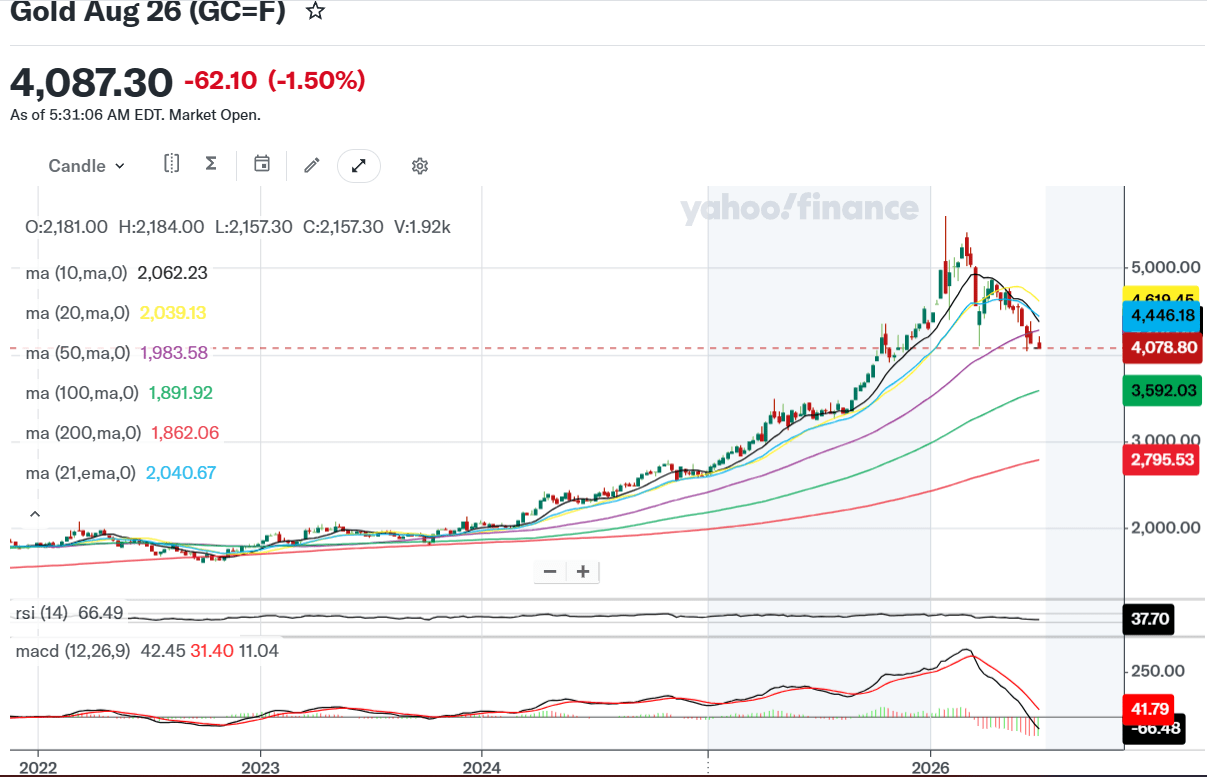Click the rsi (14) indicator label
The width and height of the screenshot is (1207, 777).
click(40, 613)
